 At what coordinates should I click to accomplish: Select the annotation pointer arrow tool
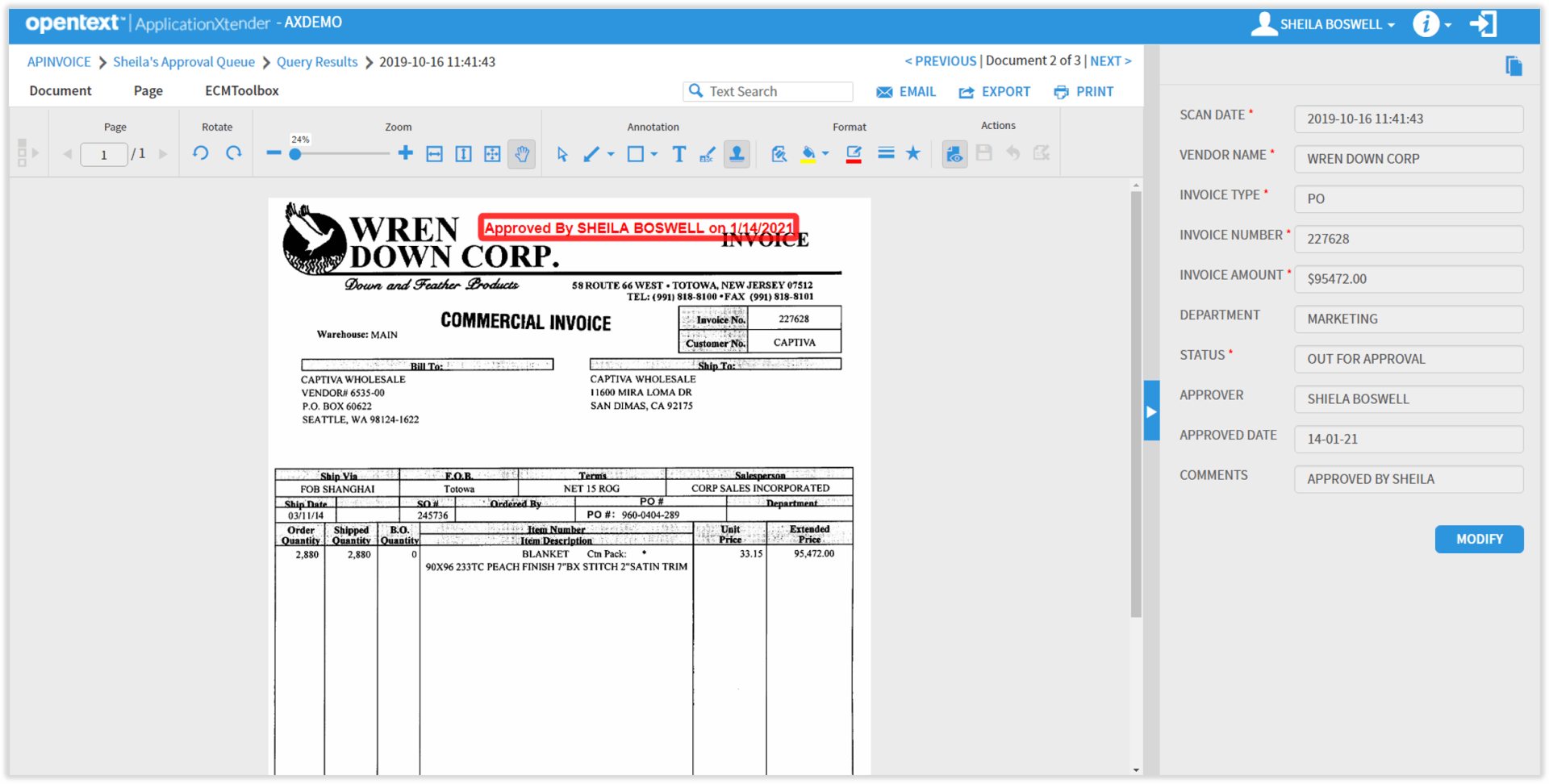coord(562,154)
